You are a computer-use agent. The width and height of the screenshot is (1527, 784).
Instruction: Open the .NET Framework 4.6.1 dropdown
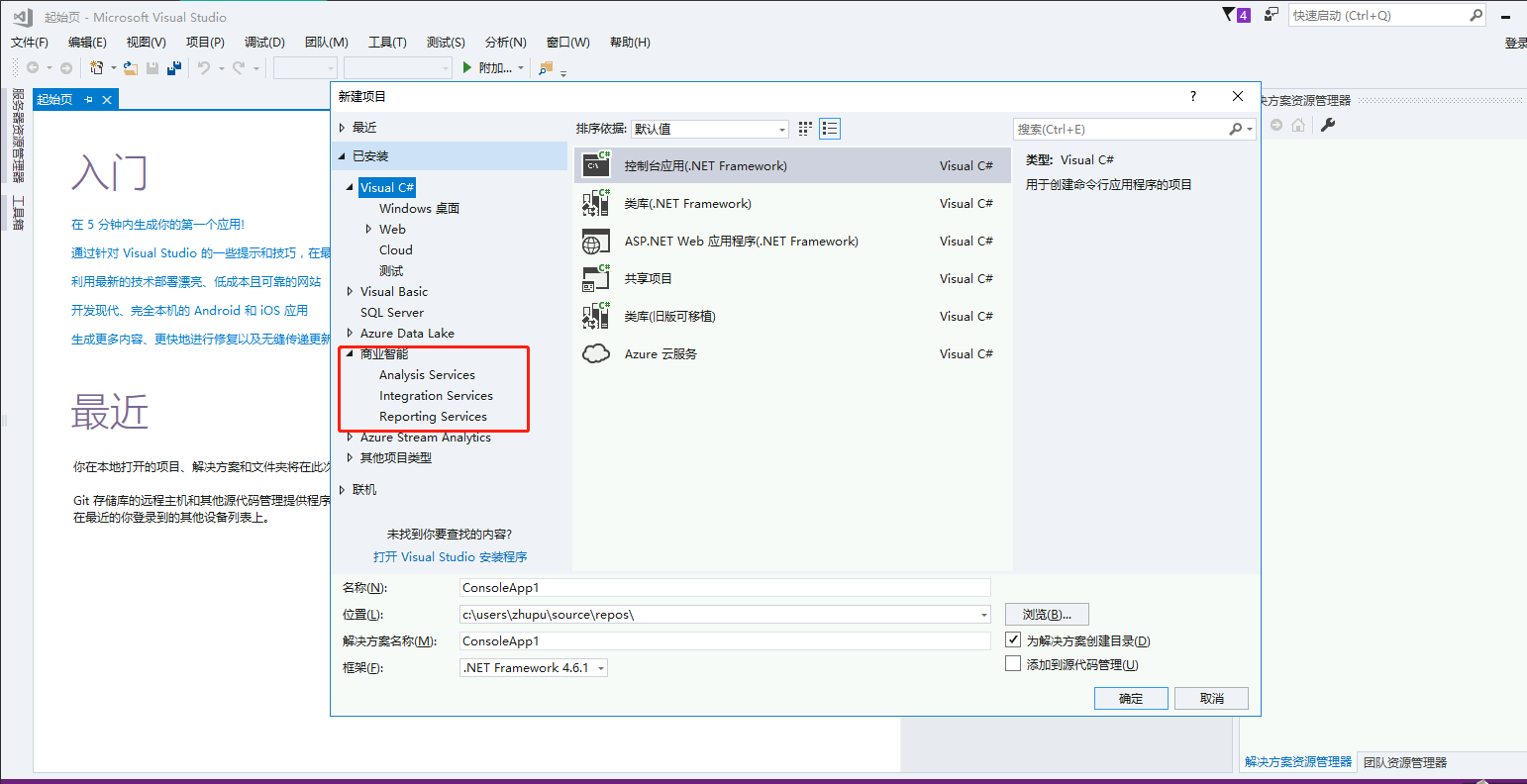[x=601, y=666]
